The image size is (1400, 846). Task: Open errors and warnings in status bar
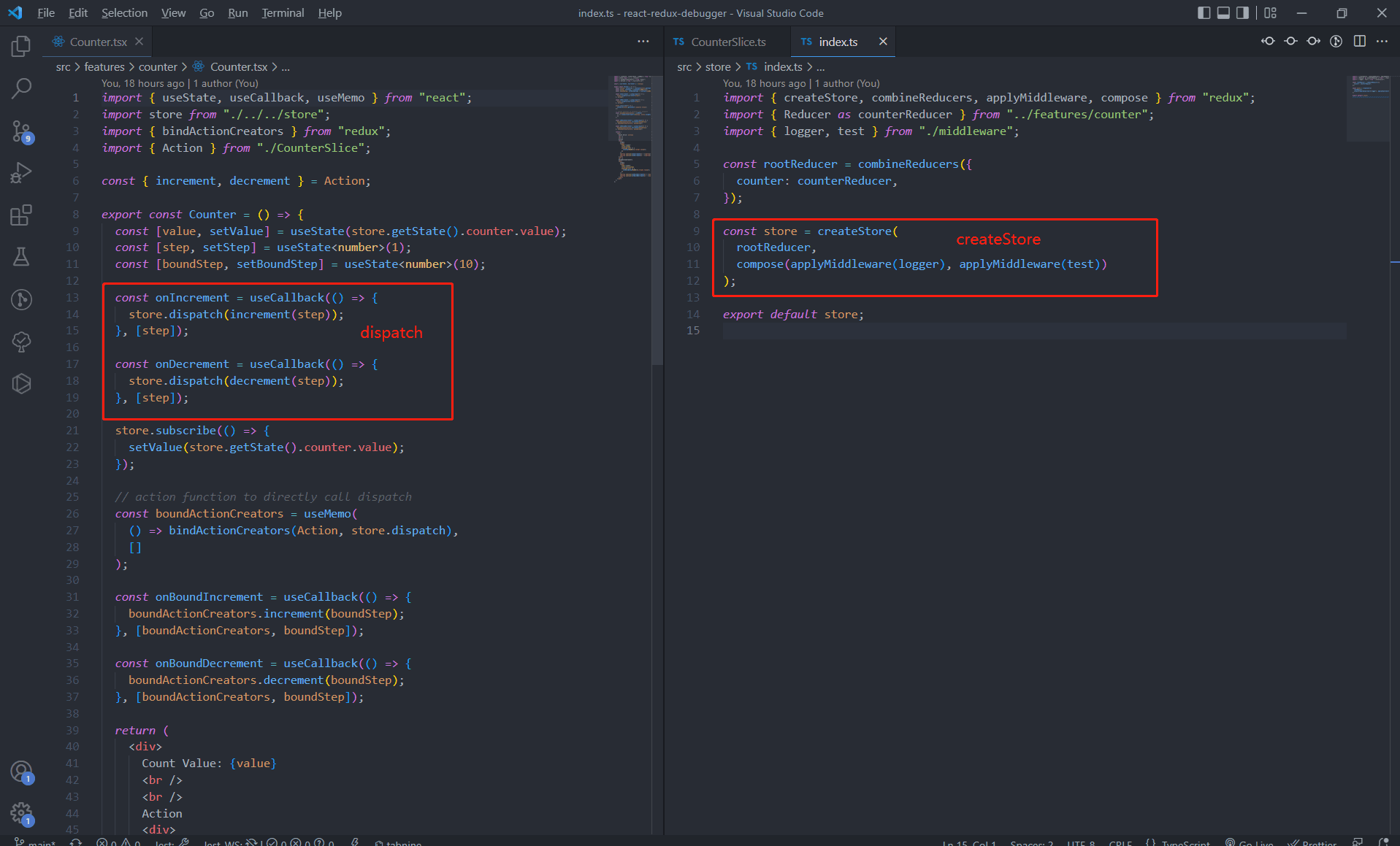(x=118, y=842)
